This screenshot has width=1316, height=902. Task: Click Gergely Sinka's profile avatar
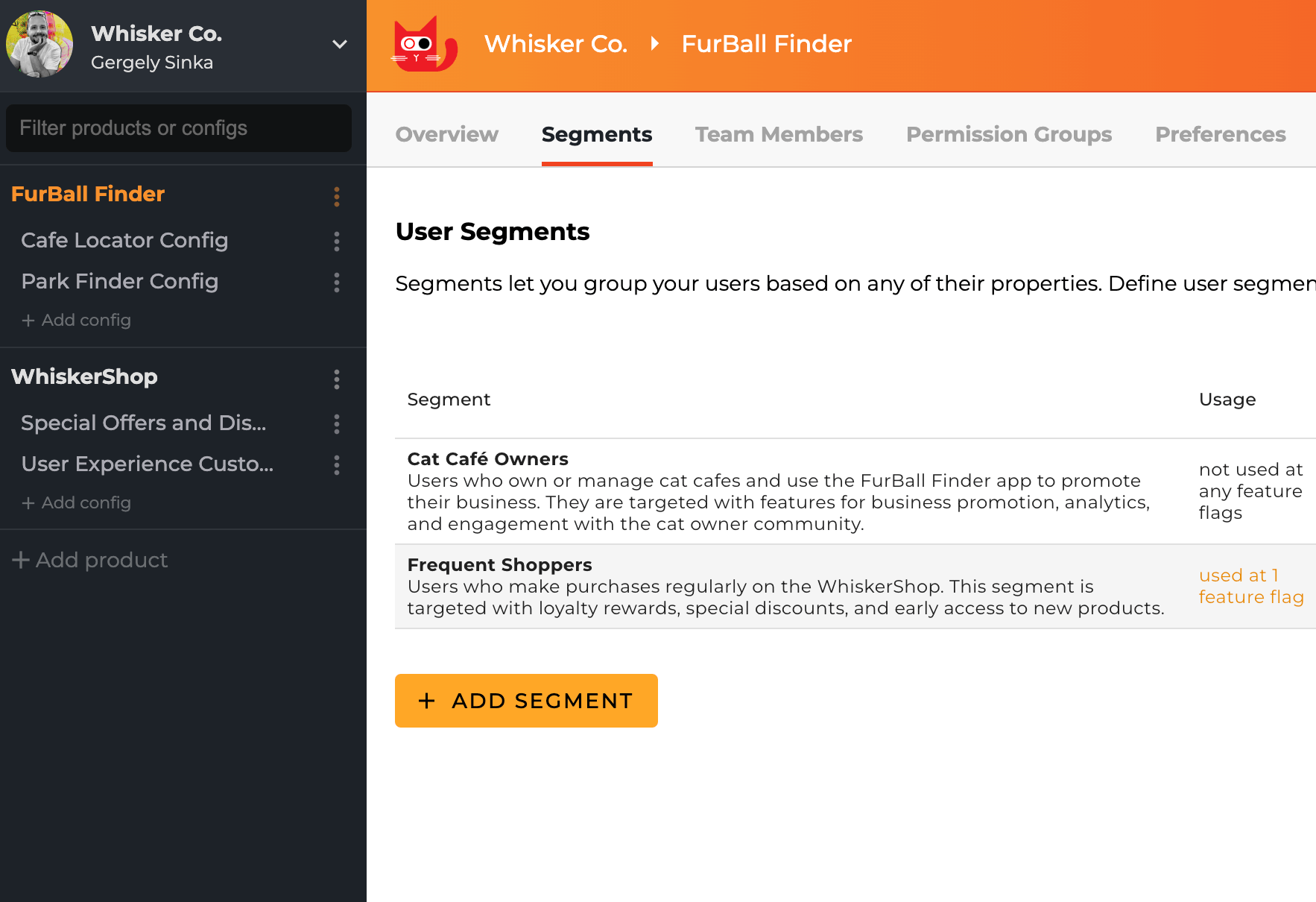39,44
